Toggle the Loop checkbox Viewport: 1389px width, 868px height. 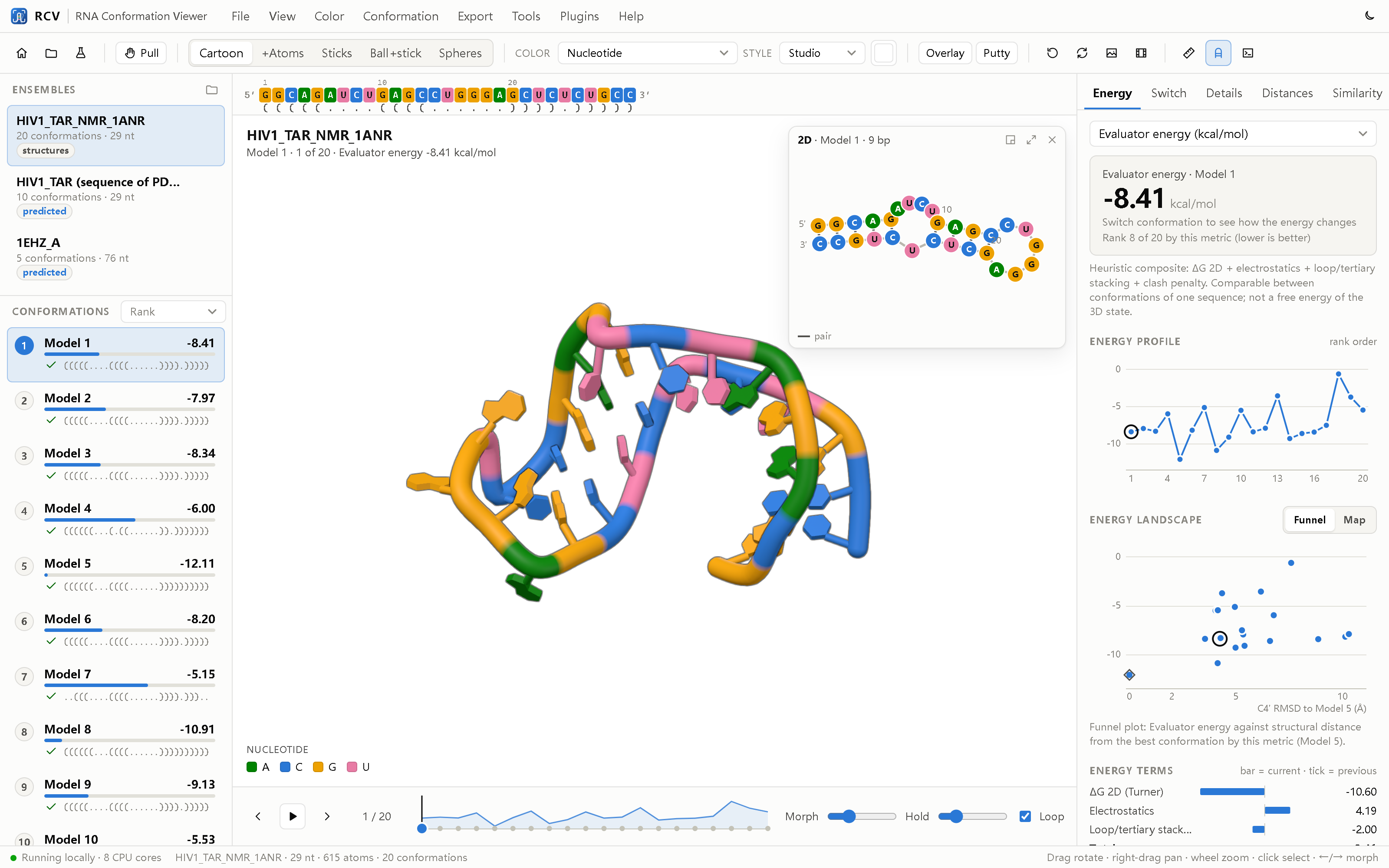coord(1025,816)
